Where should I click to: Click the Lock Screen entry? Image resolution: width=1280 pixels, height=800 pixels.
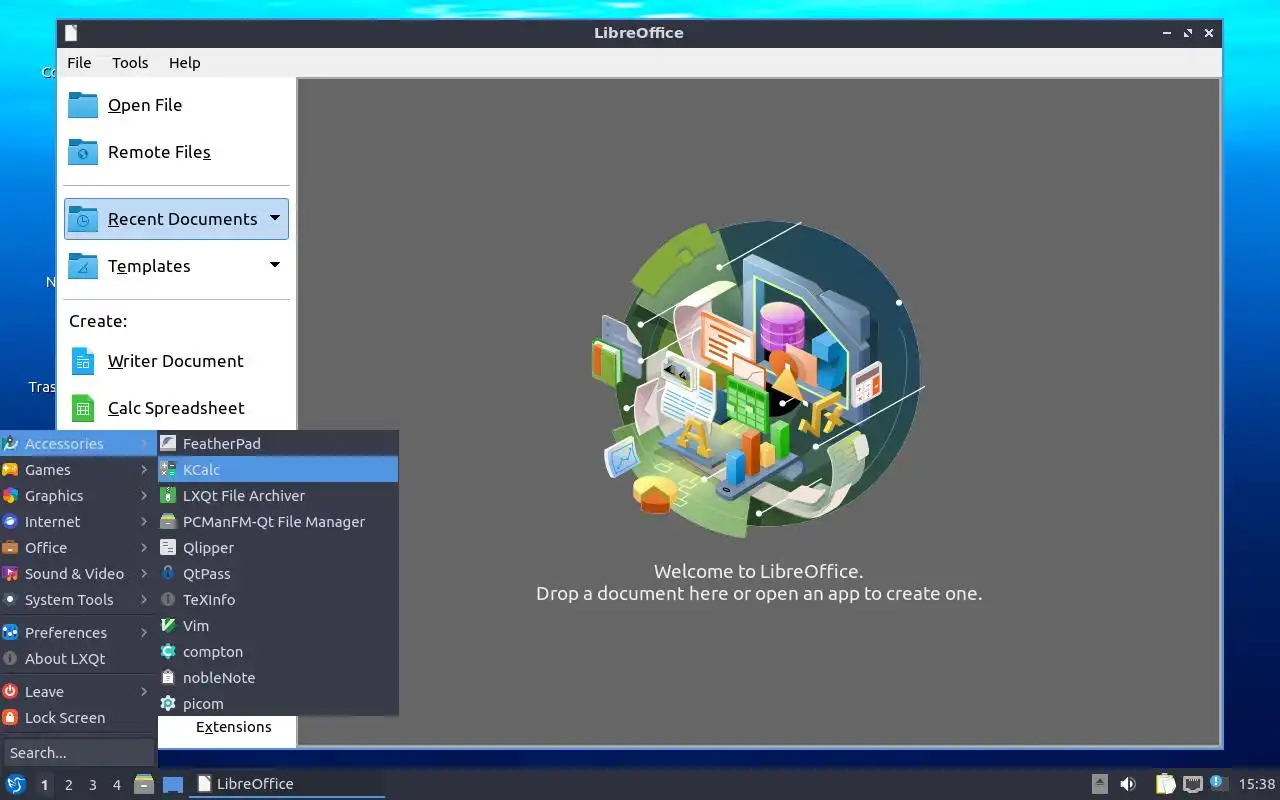pos(78,717)
